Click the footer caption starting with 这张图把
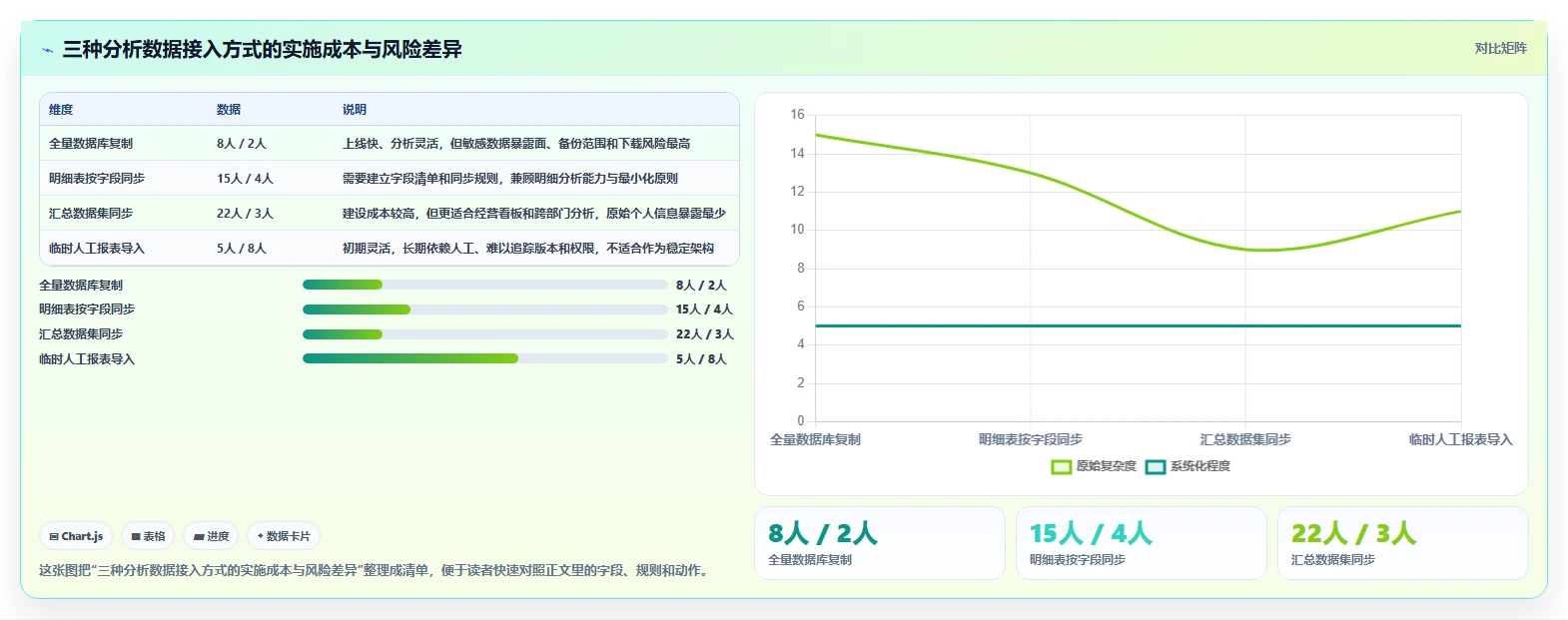 coord(376,571)
